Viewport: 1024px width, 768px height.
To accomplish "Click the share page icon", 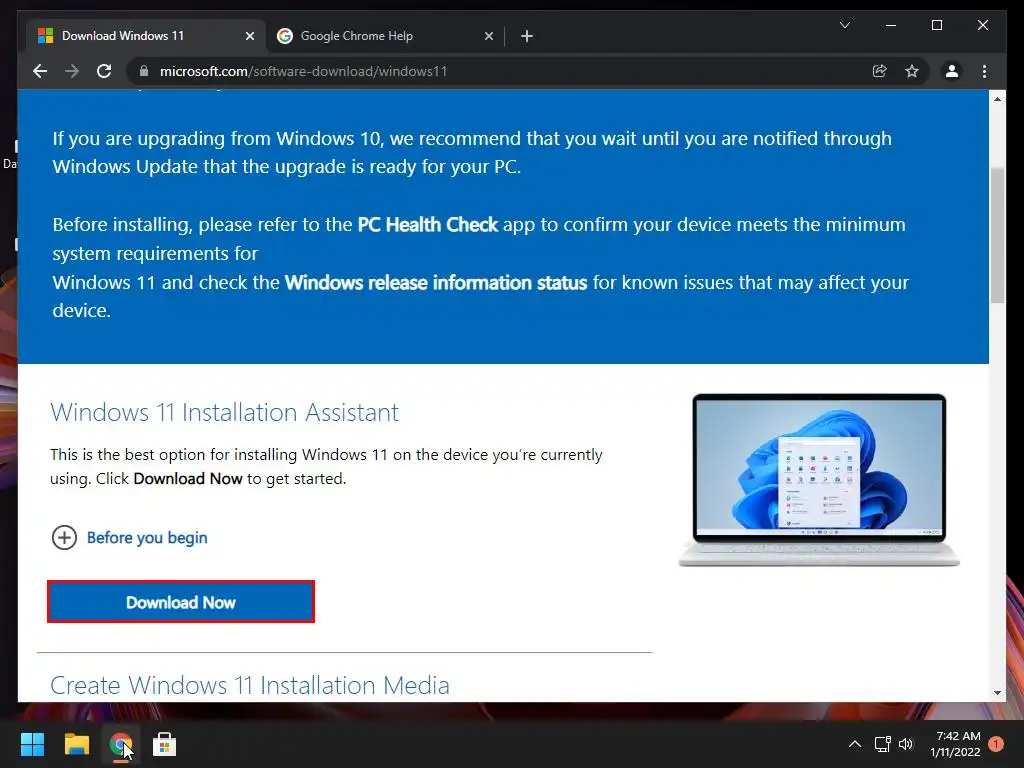I will (880, 71).
